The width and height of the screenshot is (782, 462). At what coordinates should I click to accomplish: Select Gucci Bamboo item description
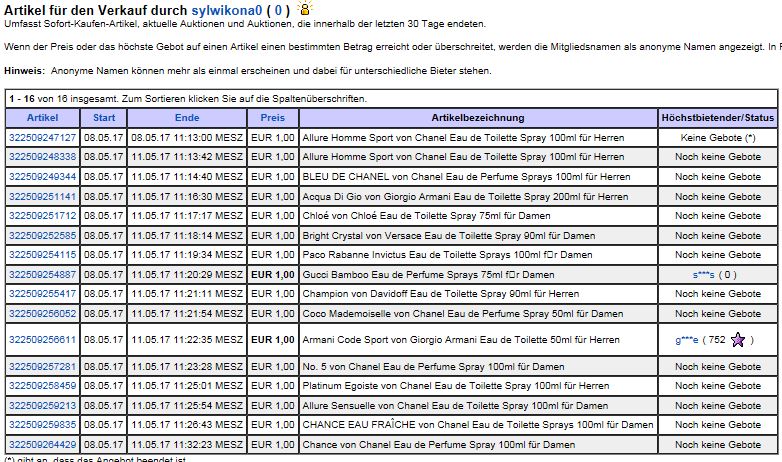coord(428,274)
